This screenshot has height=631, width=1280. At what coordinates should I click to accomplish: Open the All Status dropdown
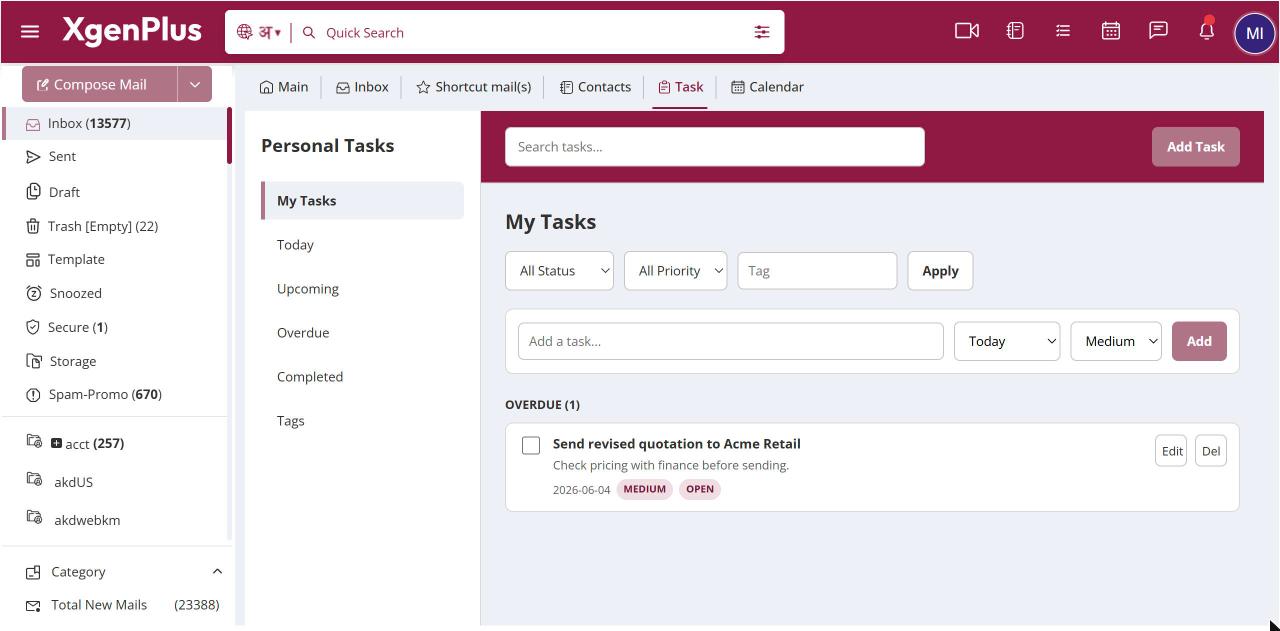(x=559, y=270)
